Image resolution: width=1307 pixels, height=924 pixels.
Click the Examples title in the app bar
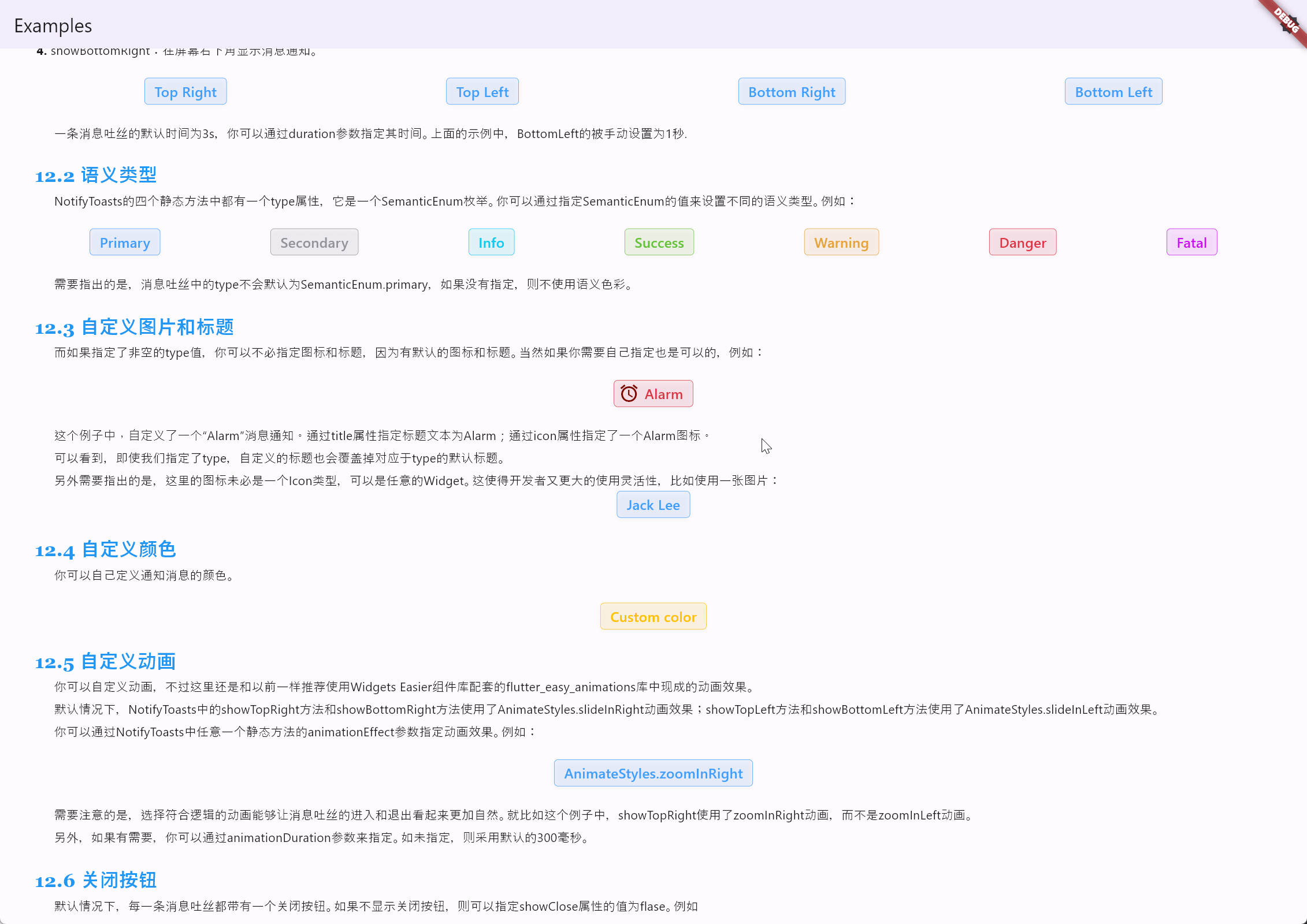(x=53, y=25)
